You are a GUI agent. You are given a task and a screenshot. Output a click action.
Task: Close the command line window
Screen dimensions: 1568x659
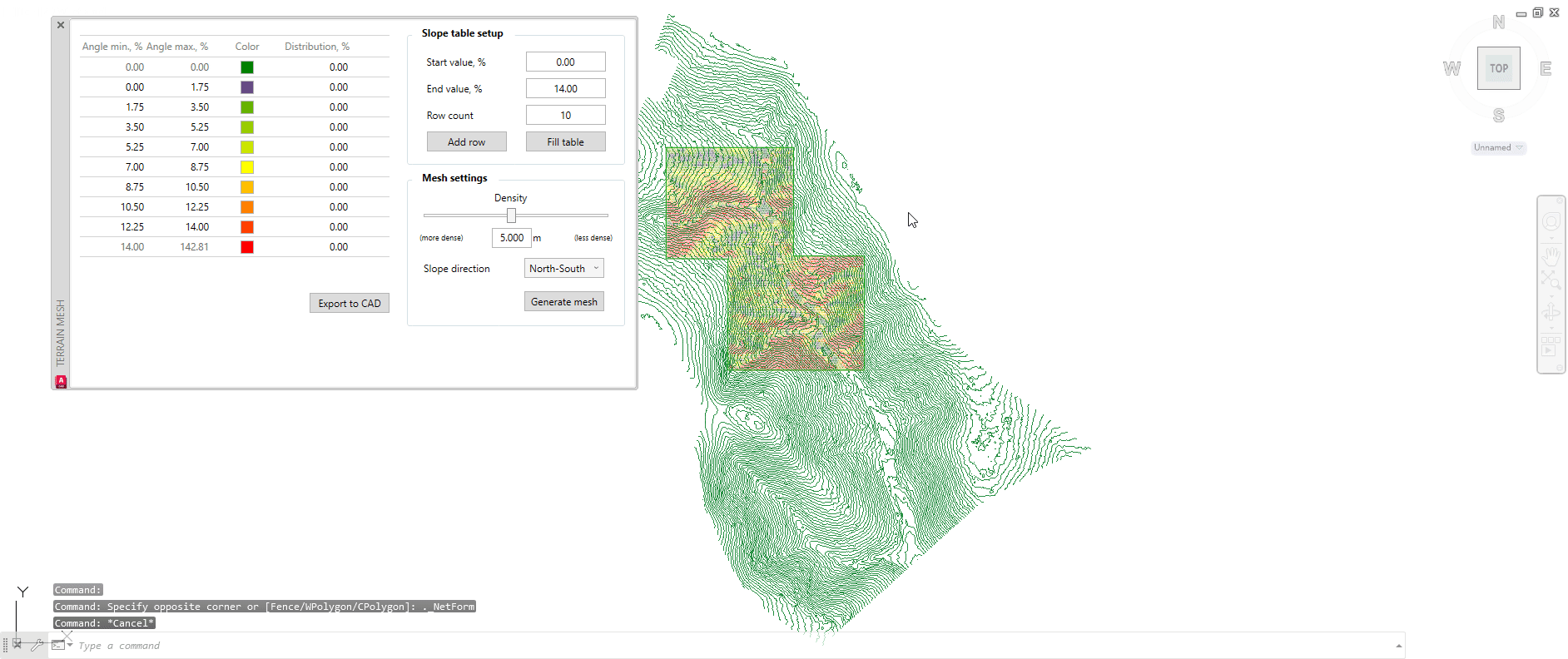pyautogui.click(x=17, y=644)
